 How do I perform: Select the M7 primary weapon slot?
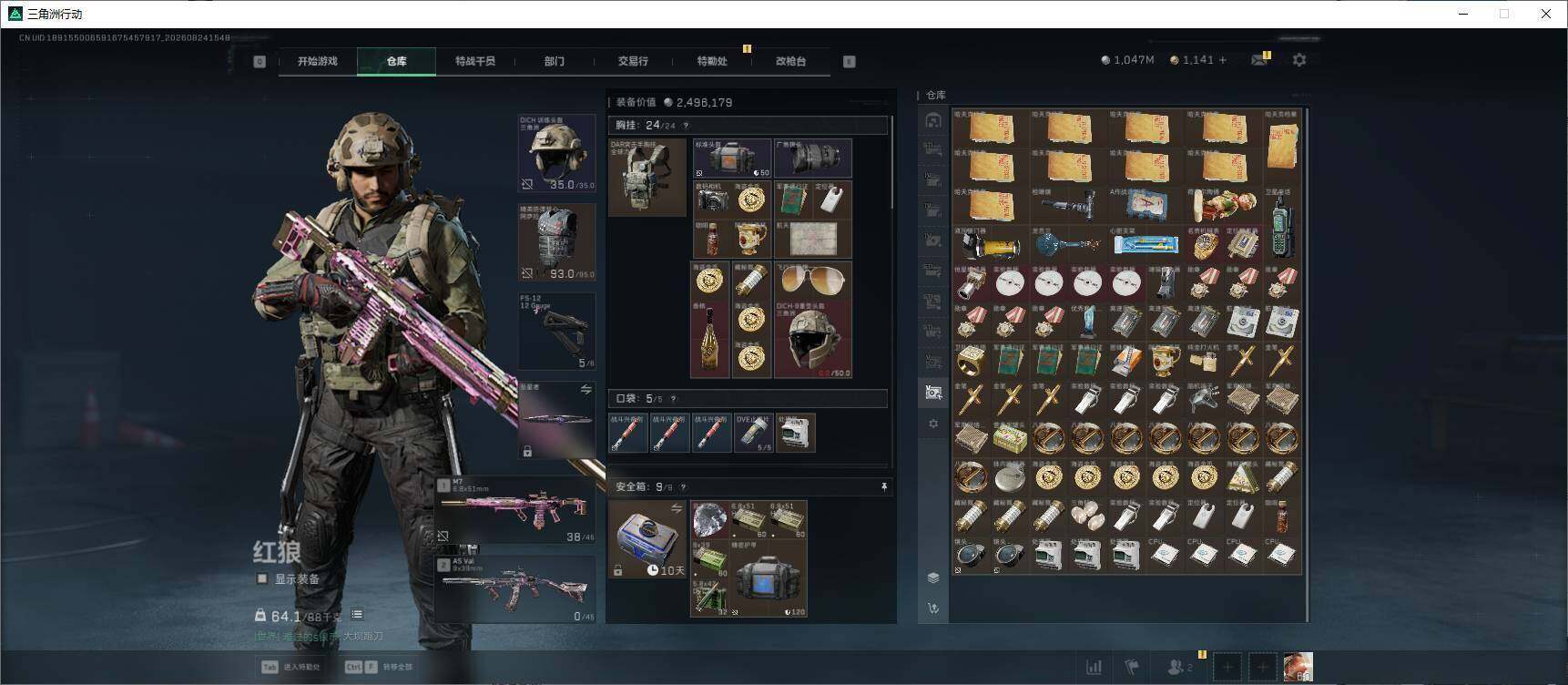click(515, 510)
